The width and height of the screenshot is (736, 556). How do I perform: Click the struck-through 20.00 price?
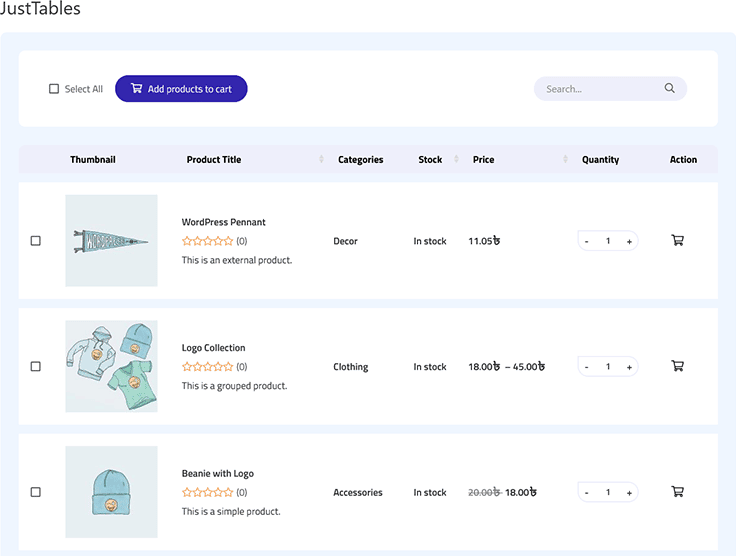tap(484, 493)
